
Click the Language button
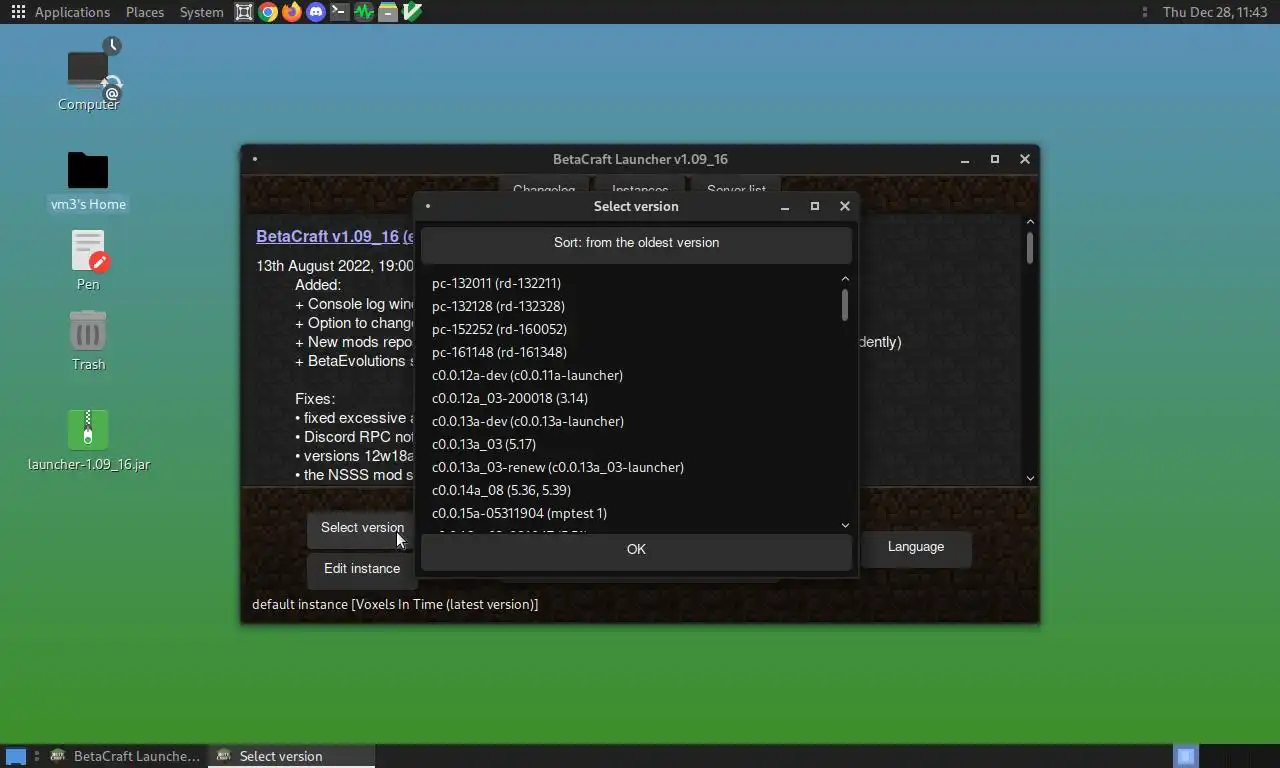pos(916,547)
